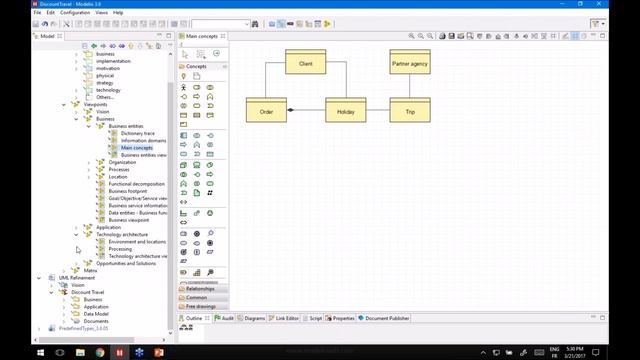
Task: Click the horizontal scrollbar of the Model tree
Action: click(x=86, y=340)
